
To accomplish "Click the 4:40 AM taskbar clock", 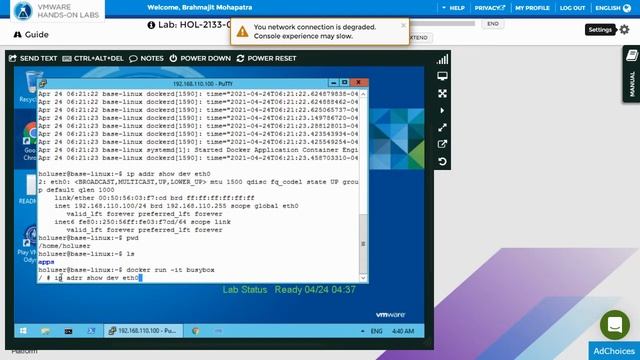I will (403, 331).
